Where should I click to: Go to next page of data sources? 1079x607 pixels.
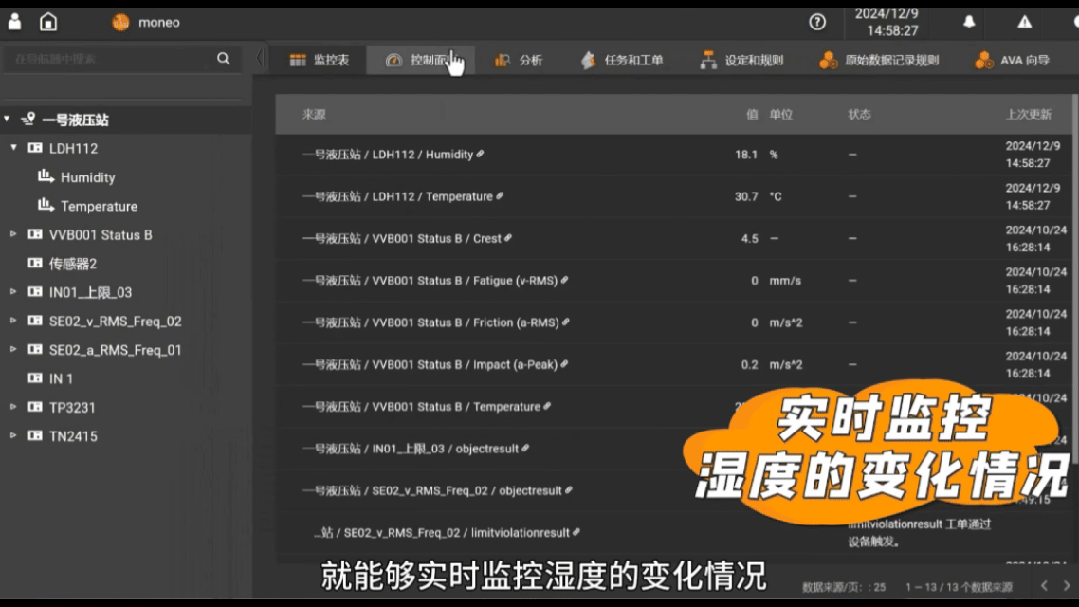point(1066,586)
